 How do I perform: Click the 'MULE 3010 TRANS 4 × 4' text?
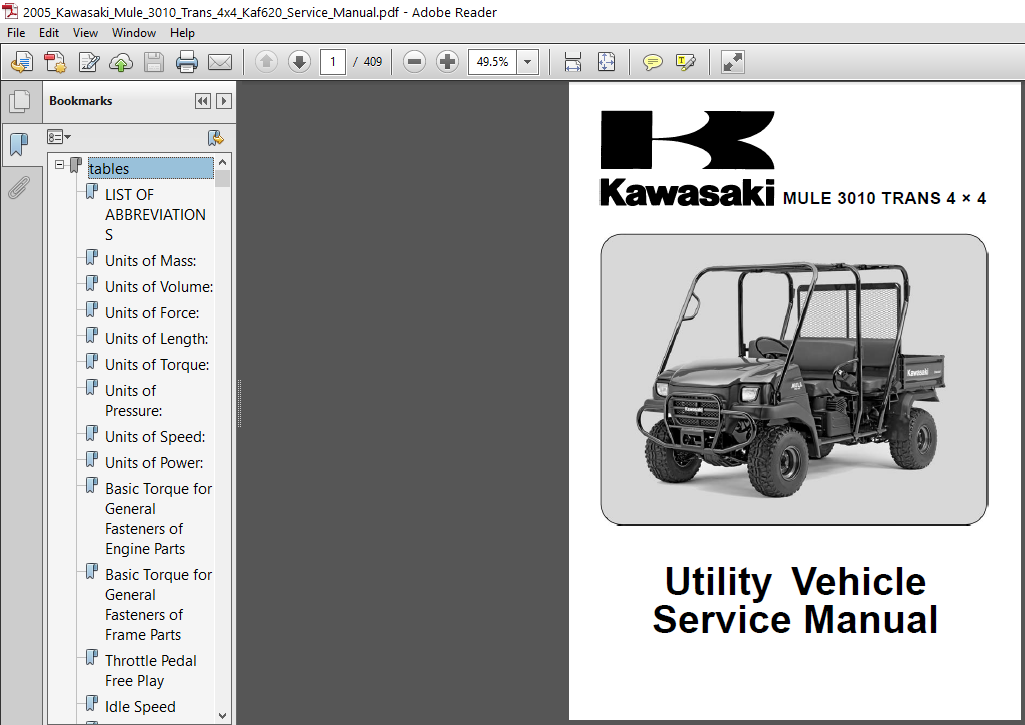point(884,198)
